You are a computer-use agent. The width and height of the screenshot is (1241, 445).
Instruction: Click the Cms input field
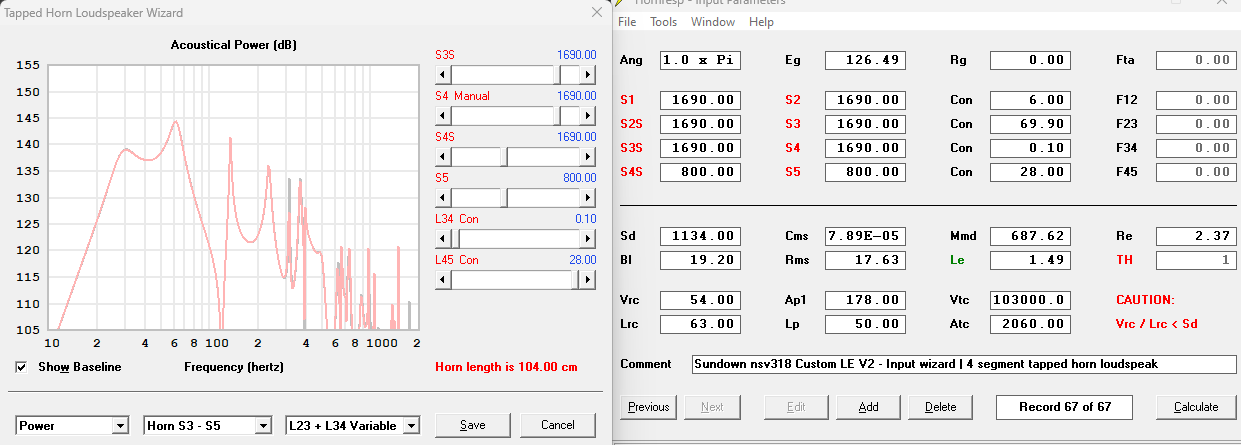(x=865, y=236)
